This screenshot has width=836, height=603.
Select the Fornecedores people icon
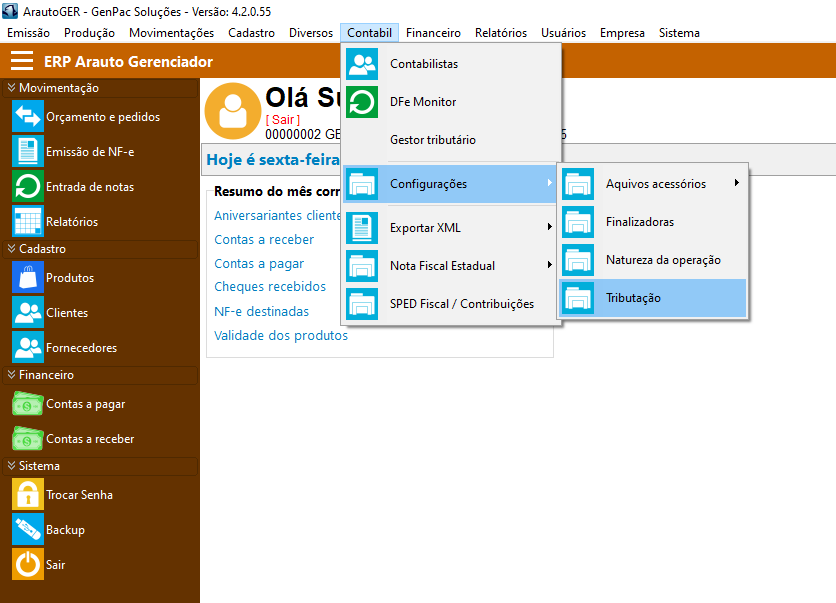click(x=27, y=348)
